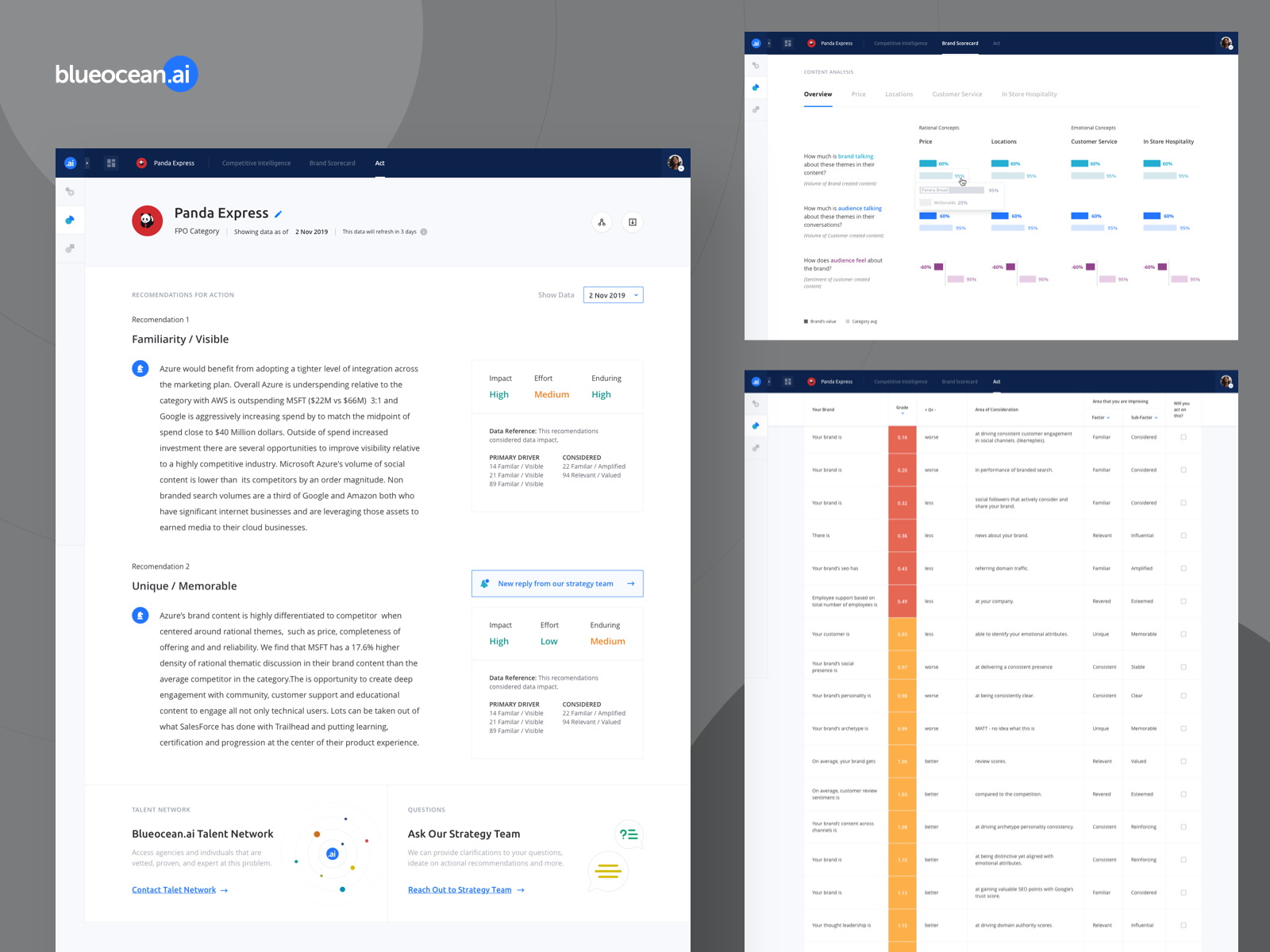
Task: Click the .ai logo in the grade table window
Action: 756,382
